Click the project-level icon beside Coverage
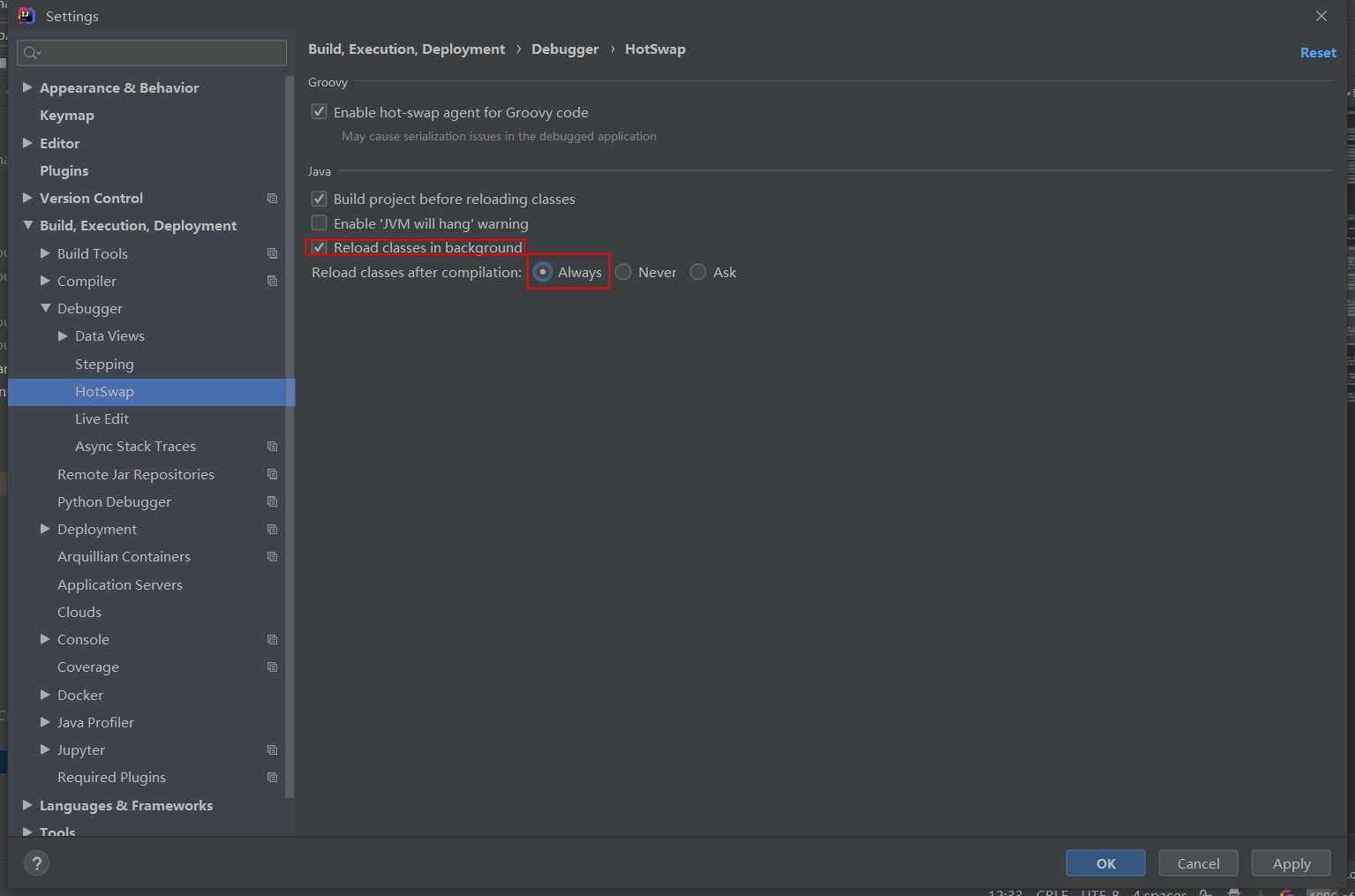The image size is (1355, 896). pyautogui.click(x=272, y=667)
